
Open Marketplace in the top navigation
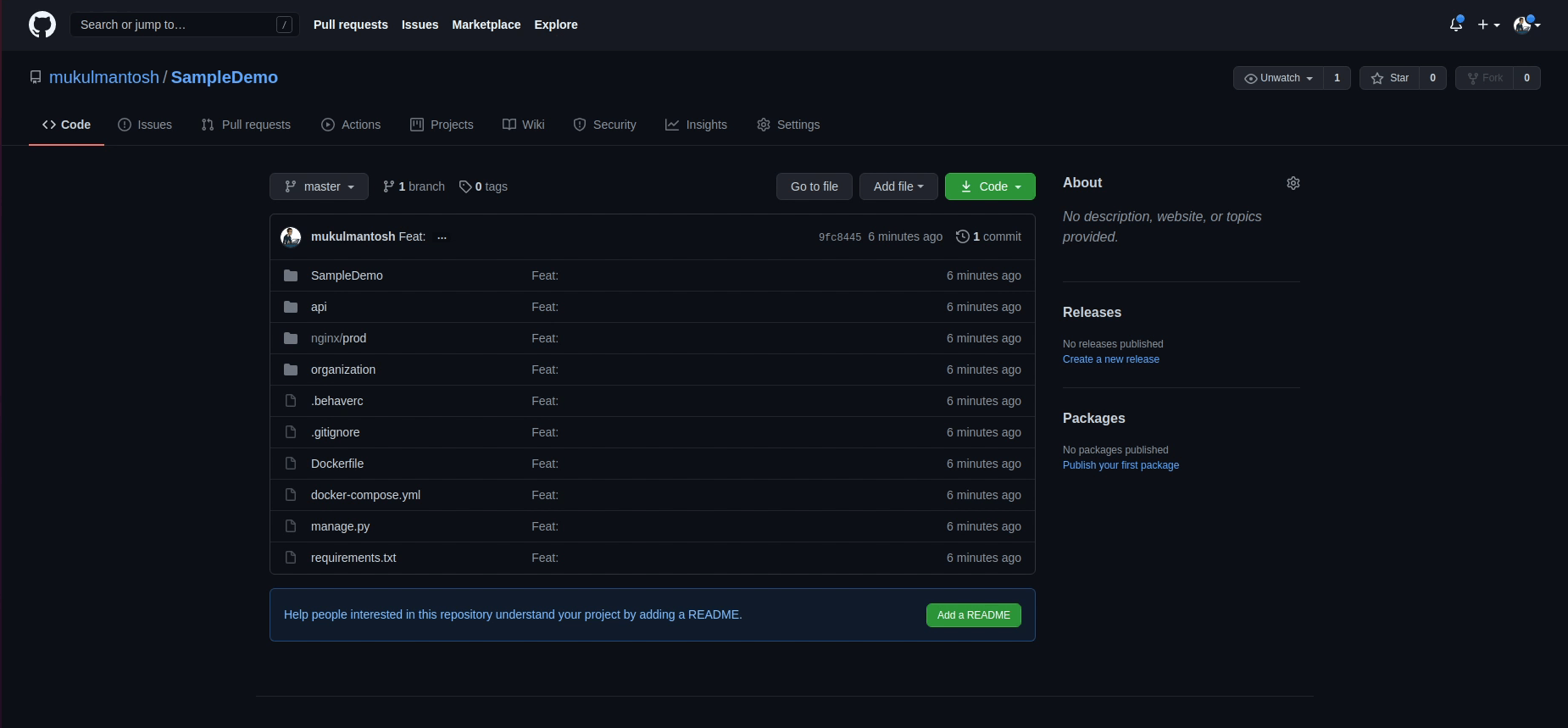click(x=487, y=25)
